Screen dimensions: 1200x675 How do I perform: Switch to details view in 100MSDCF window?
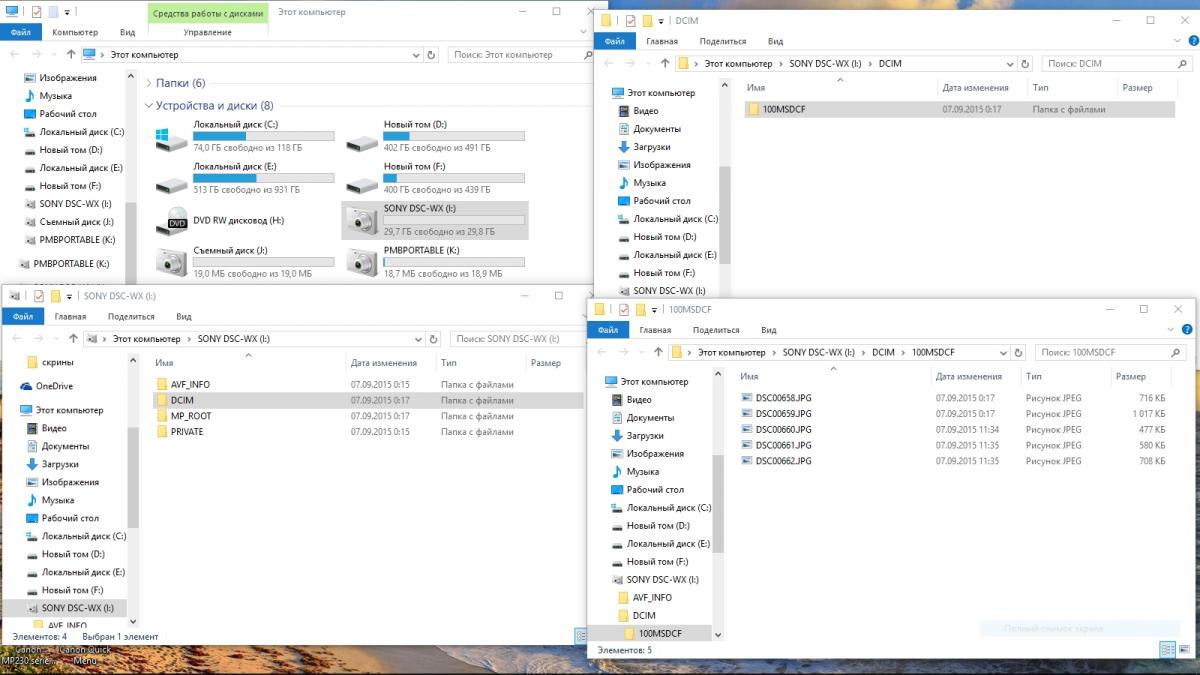(x=1166, y=649)
